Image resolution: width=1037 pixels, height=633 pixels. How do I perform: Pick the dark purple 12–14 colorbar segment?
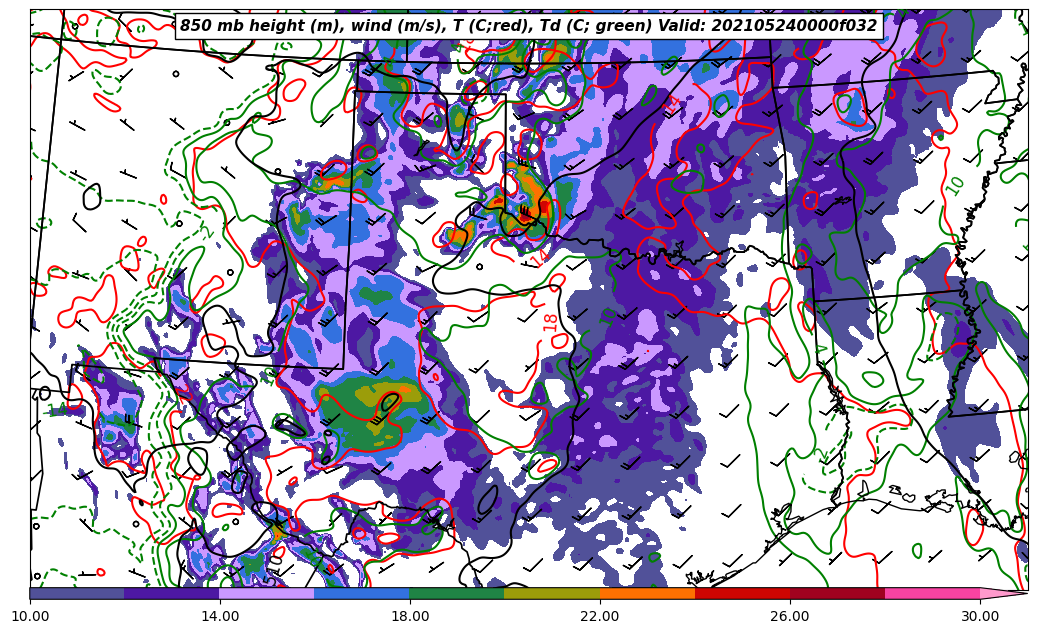coord(172,593)
